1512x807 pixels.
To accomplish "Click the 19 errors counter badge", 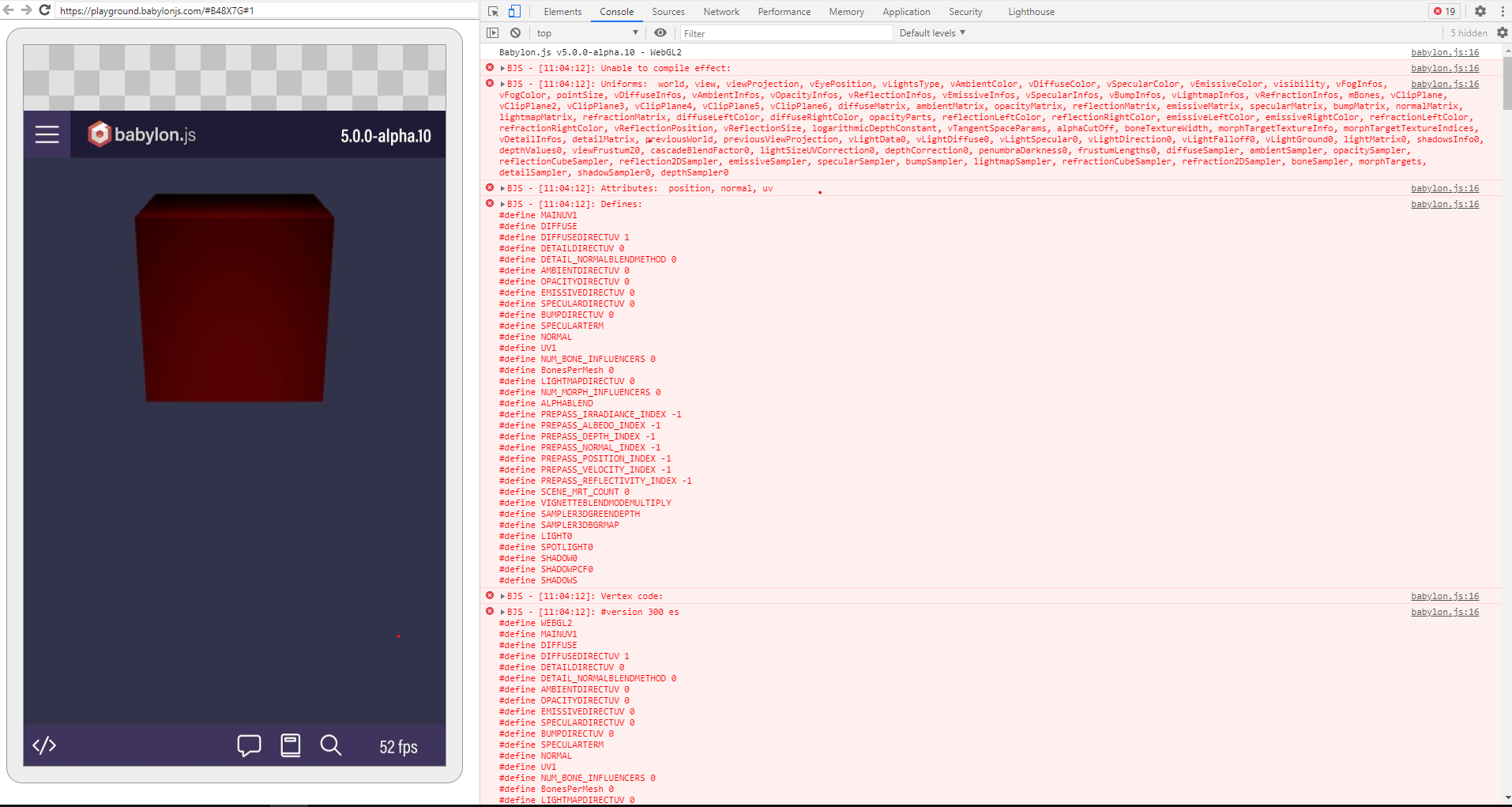I will [x=1445, y=11].
